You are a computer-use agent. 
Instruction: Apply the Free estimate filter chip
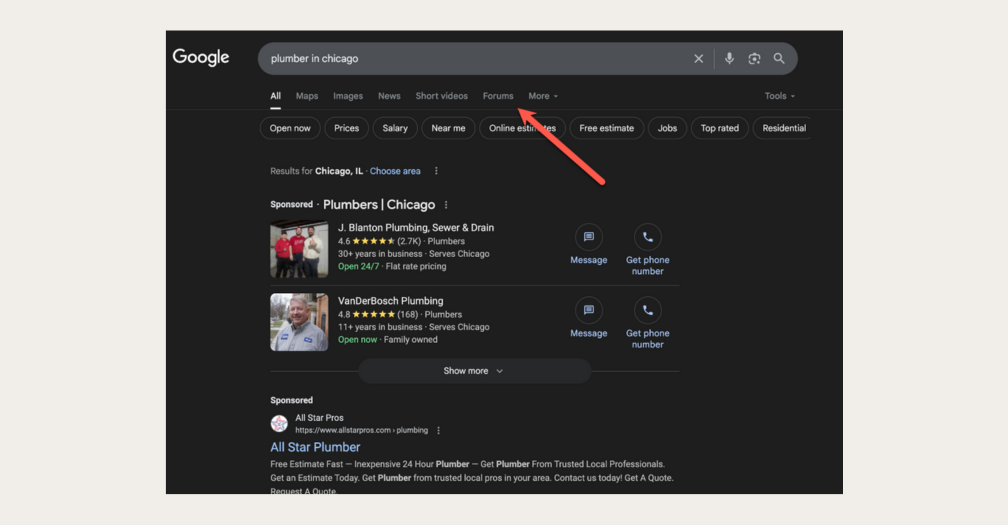coord(607,128)
